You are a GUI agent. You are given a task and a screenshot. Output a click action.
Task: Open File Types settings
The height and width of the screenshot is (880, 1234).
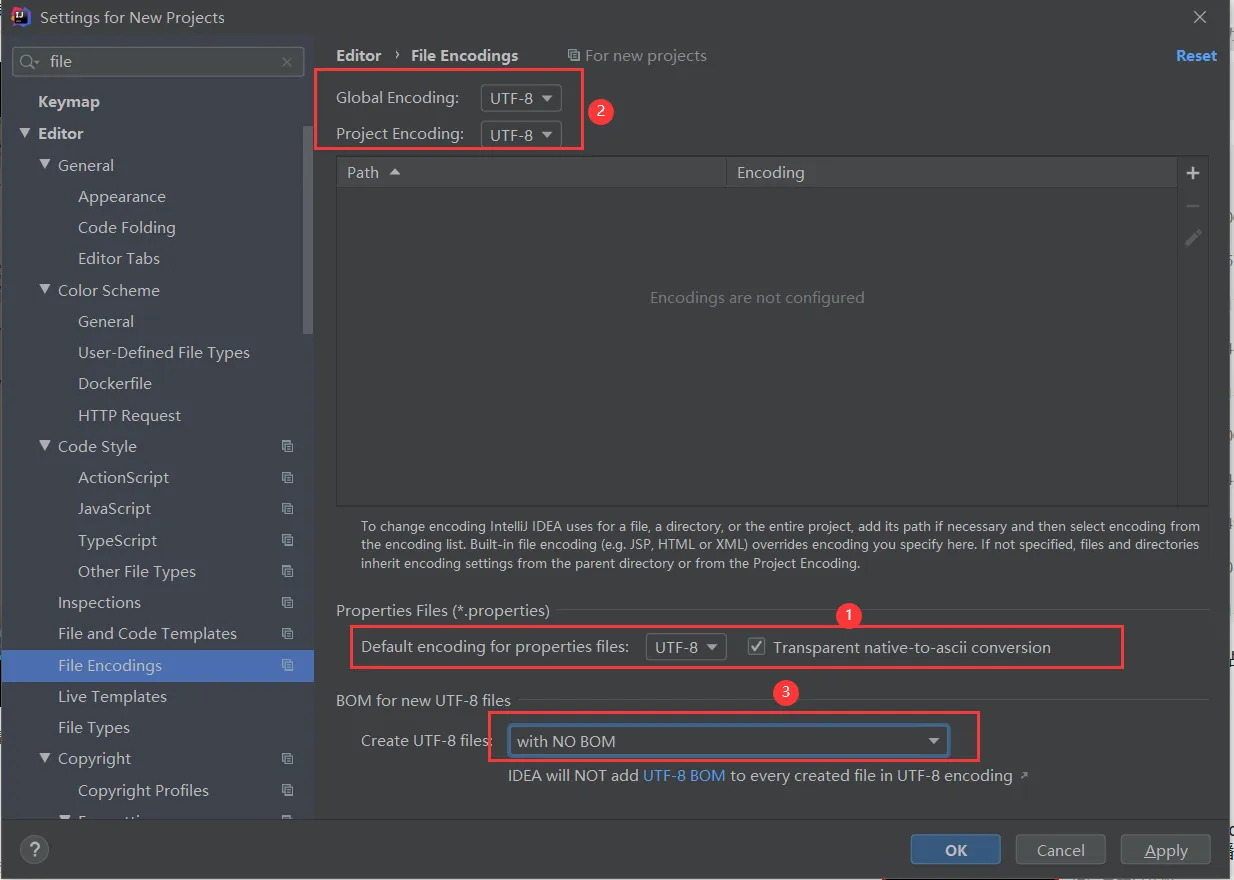94,728
